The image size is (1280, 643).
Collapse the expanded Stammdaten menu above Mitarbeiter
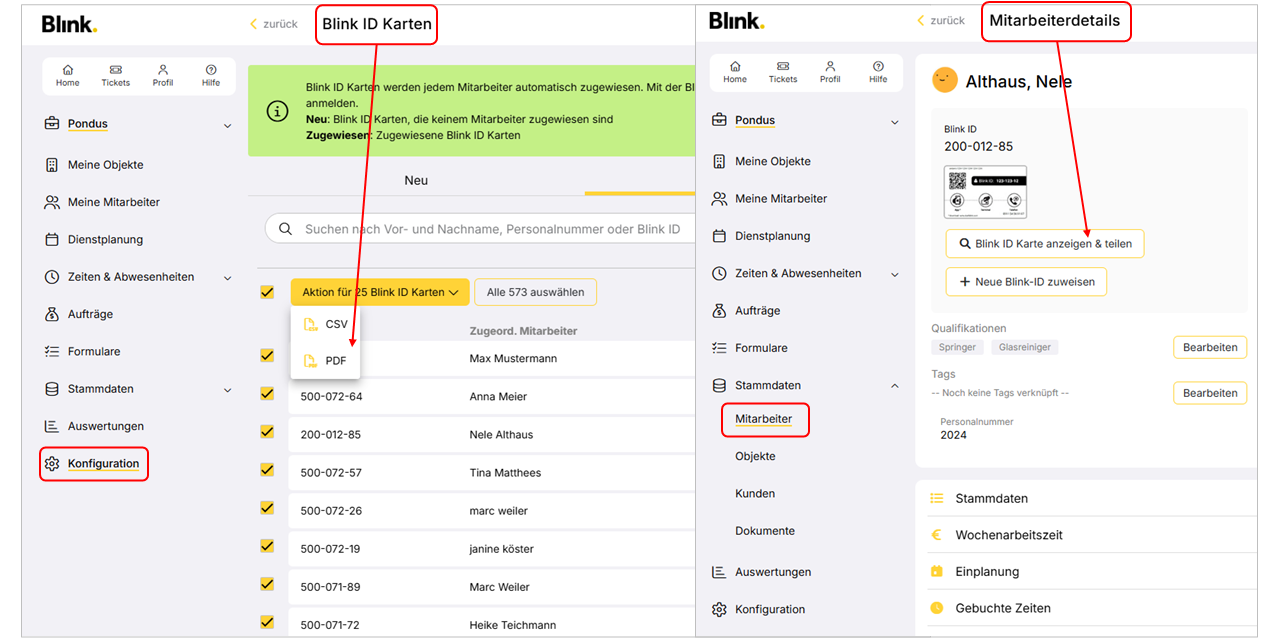click(894, 385)
